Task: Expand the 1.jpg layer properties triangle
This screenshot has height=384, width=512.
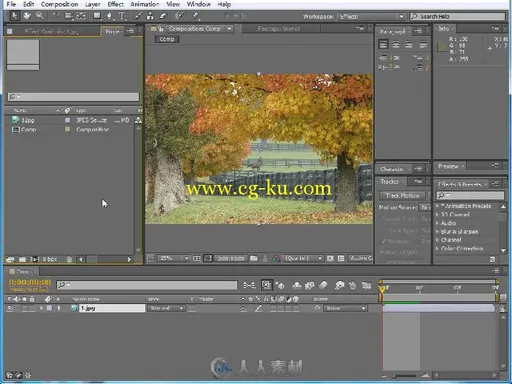Action: click(42, 308)
